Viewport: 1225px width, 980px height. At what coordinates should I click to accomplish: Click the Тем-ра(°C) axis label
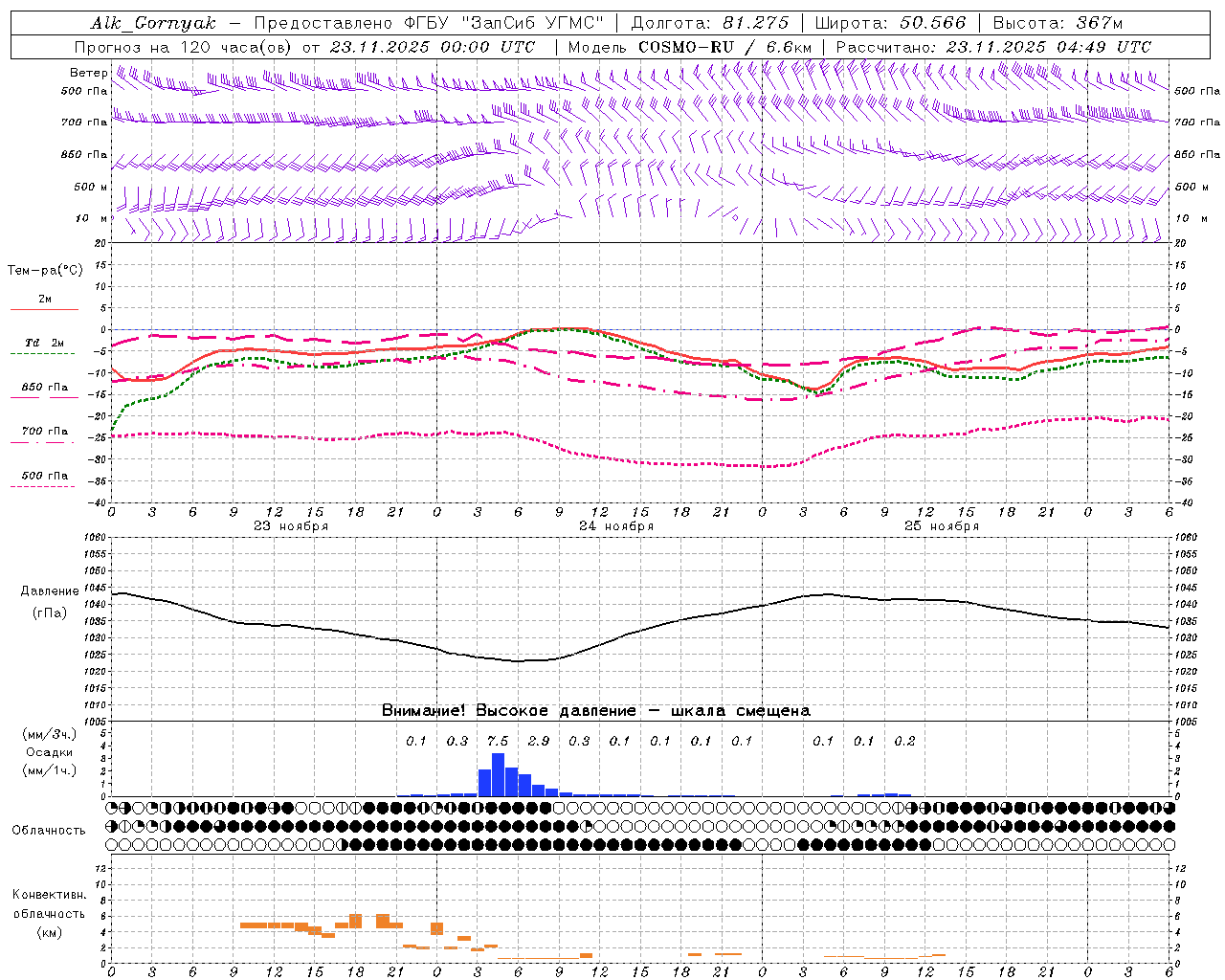tap(45, 271)
